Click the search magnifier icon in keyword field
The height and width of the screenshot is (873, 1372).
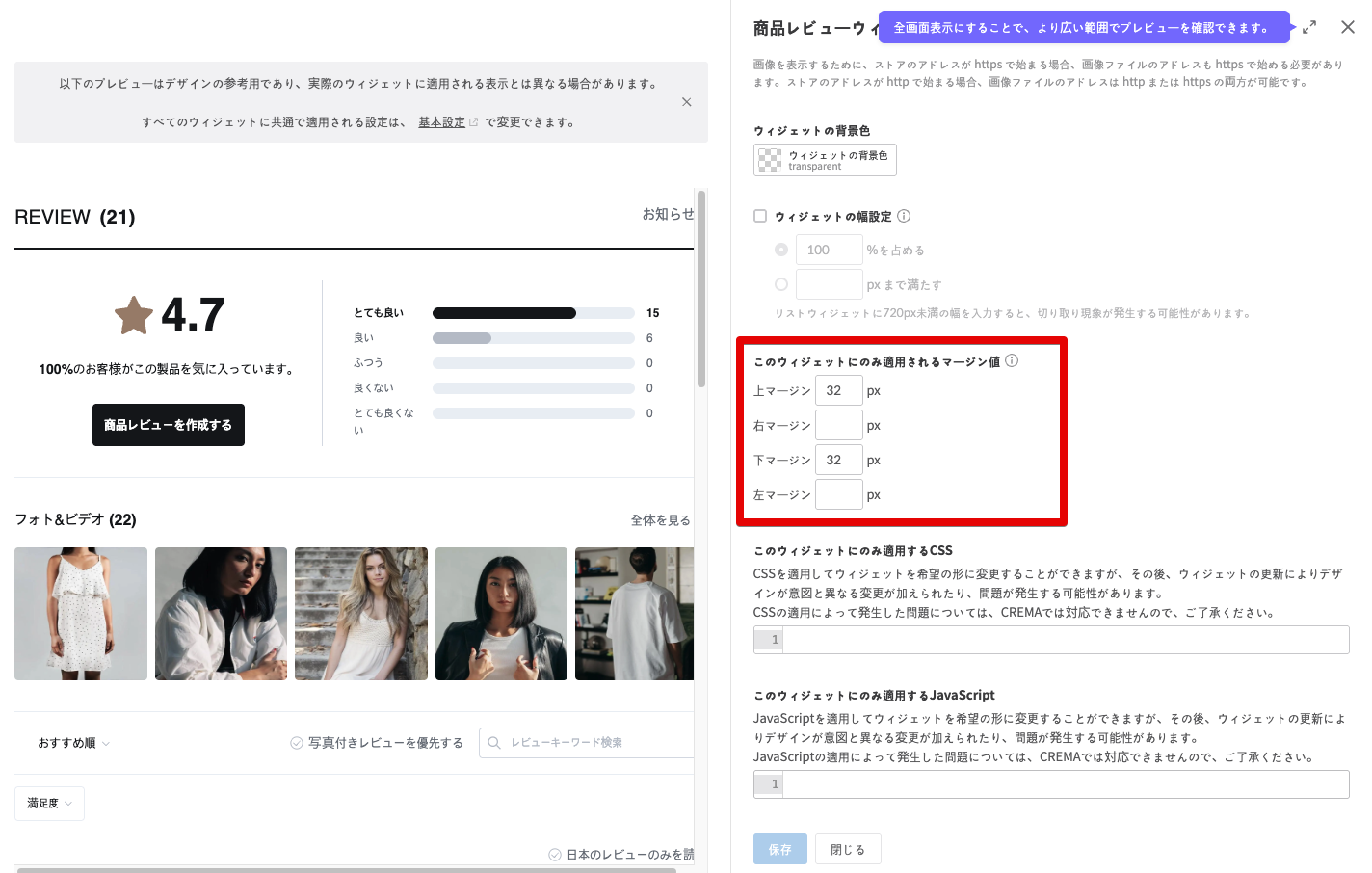tap(494, 743)
